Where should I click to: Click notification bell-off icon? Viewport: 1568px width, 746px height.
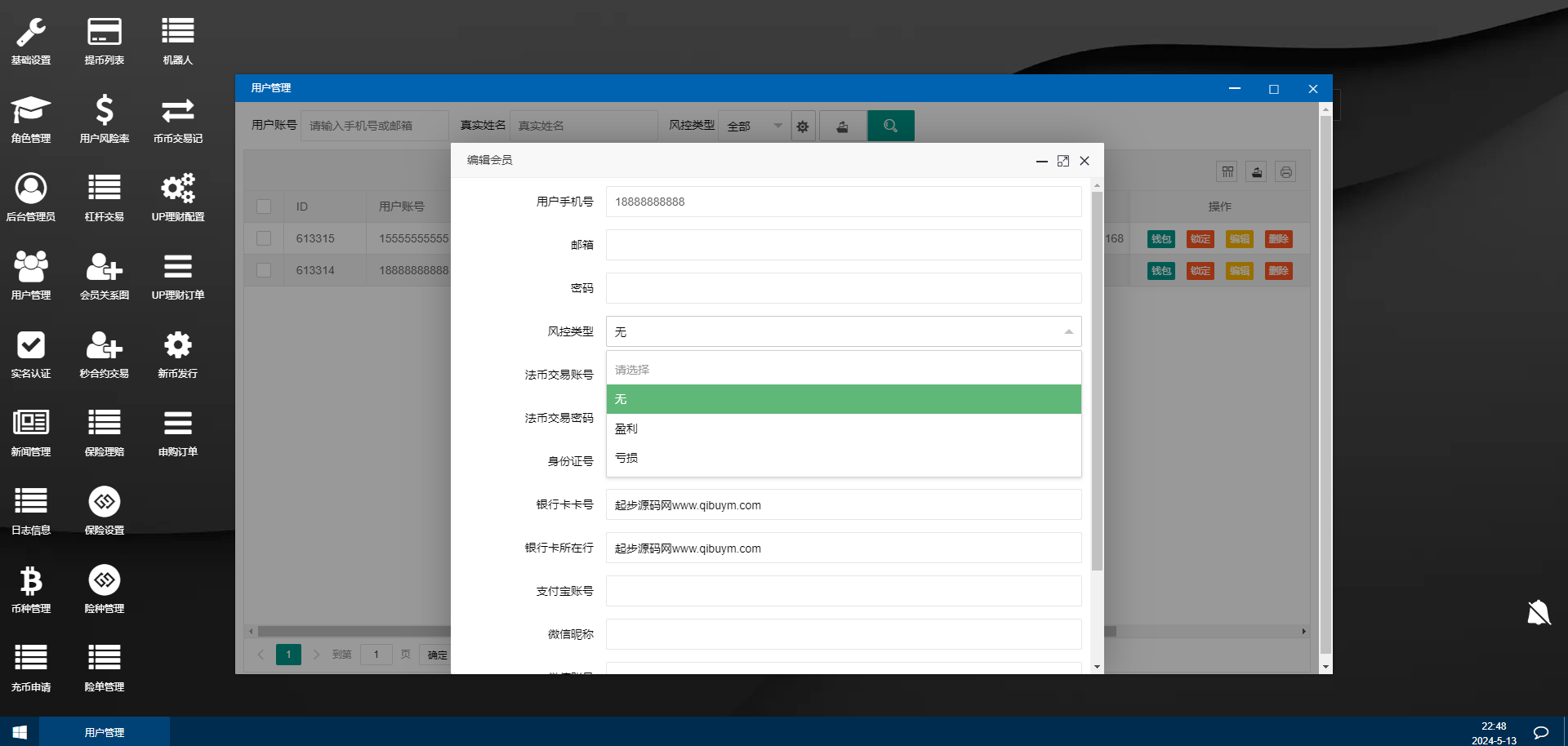coord(1539,612)
